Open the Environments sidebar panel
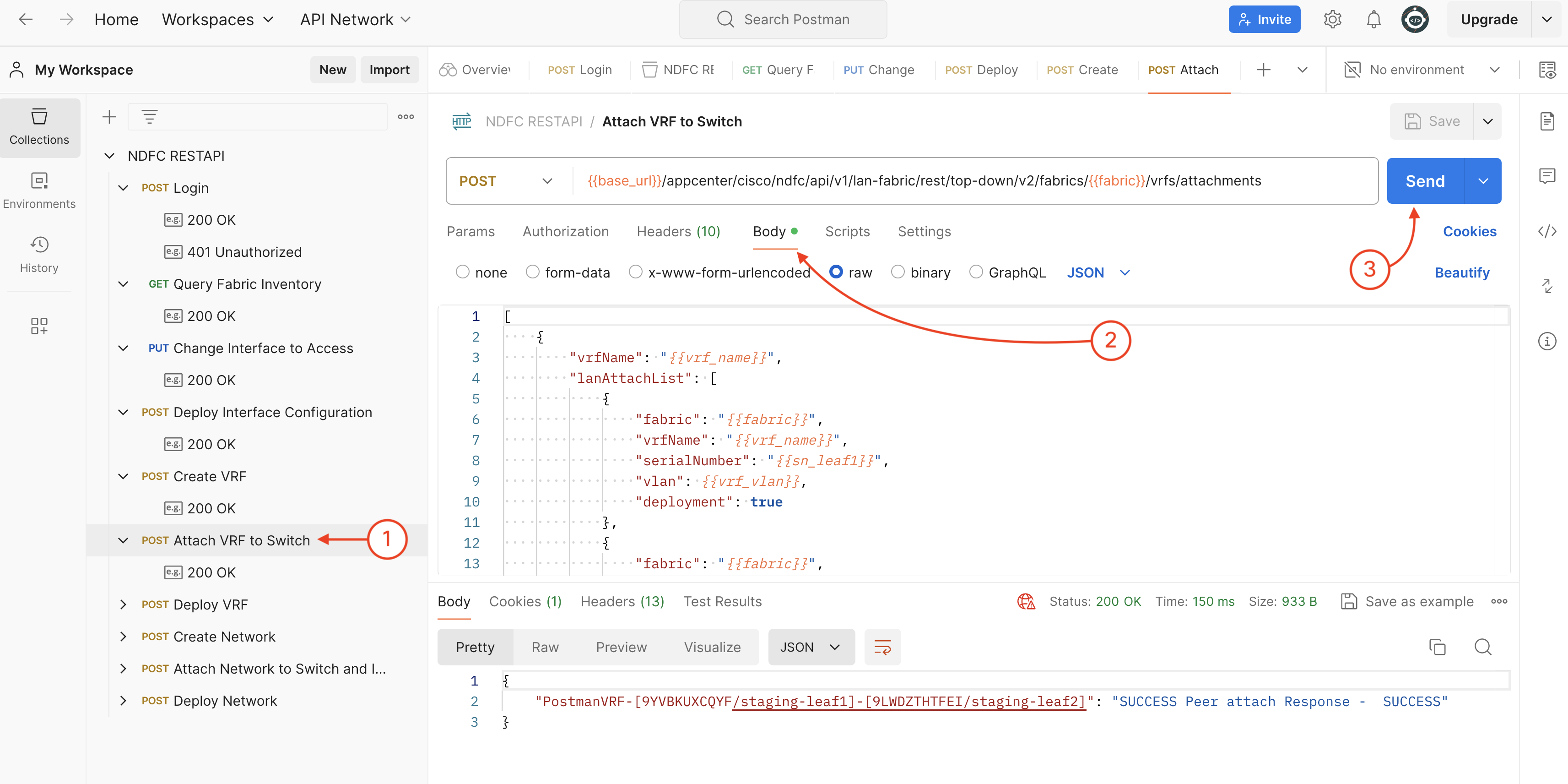 (x=39, y=191)
